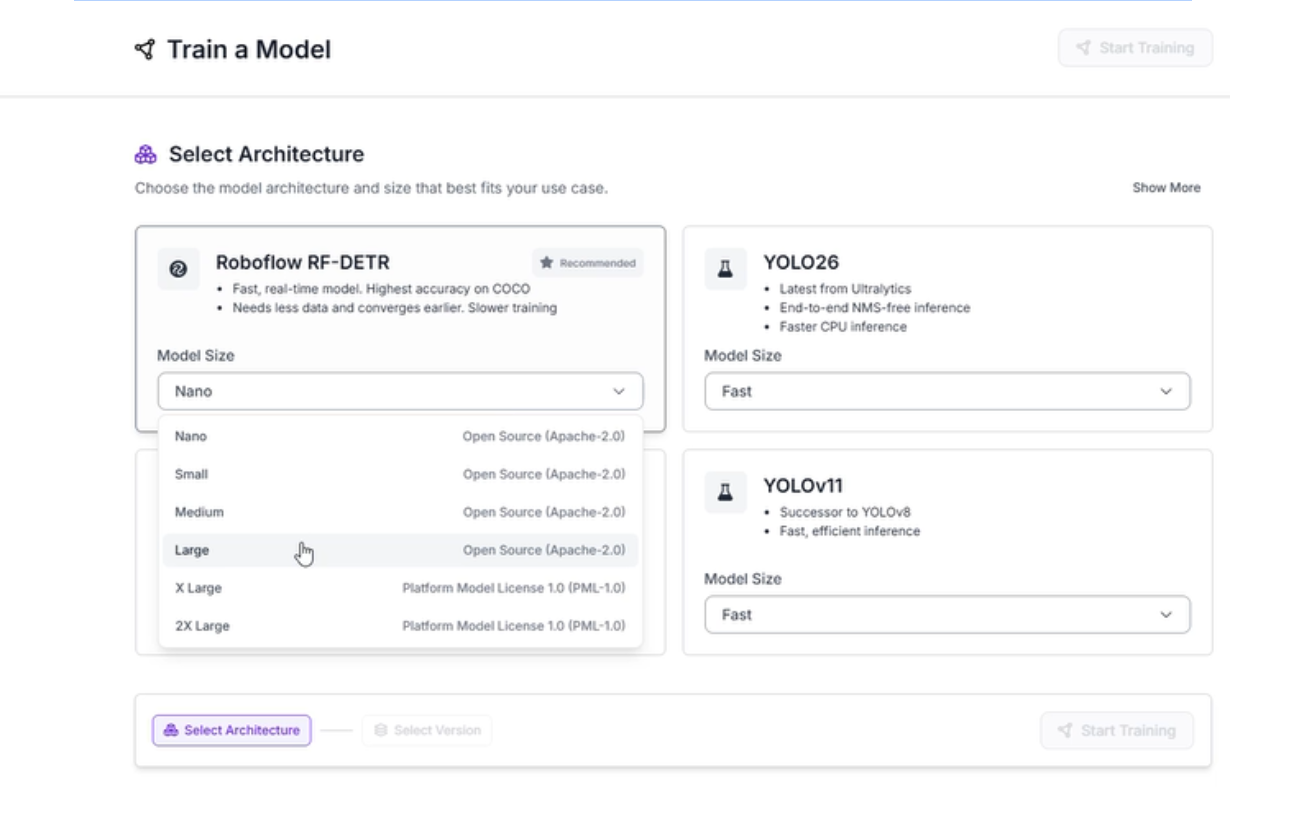Click the Select Architecture step button
The height and width of the screenshot is (816, 1302).
pos(232,730)
